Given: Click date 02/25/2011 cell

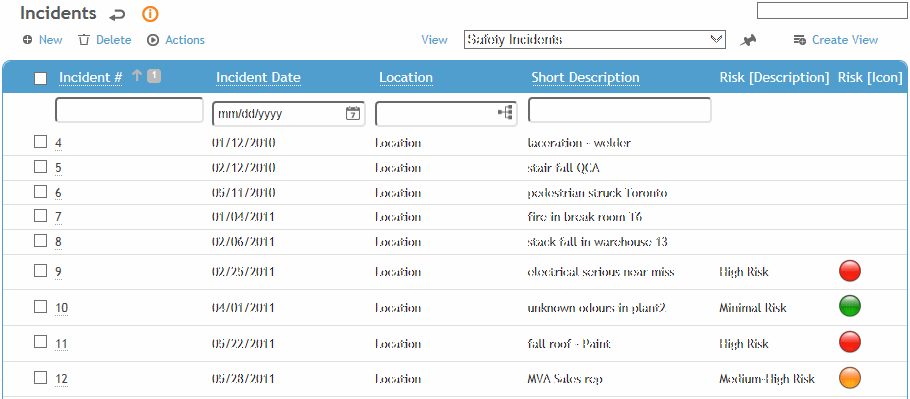Looking at the screenshot, I should [x=243, y=271].
